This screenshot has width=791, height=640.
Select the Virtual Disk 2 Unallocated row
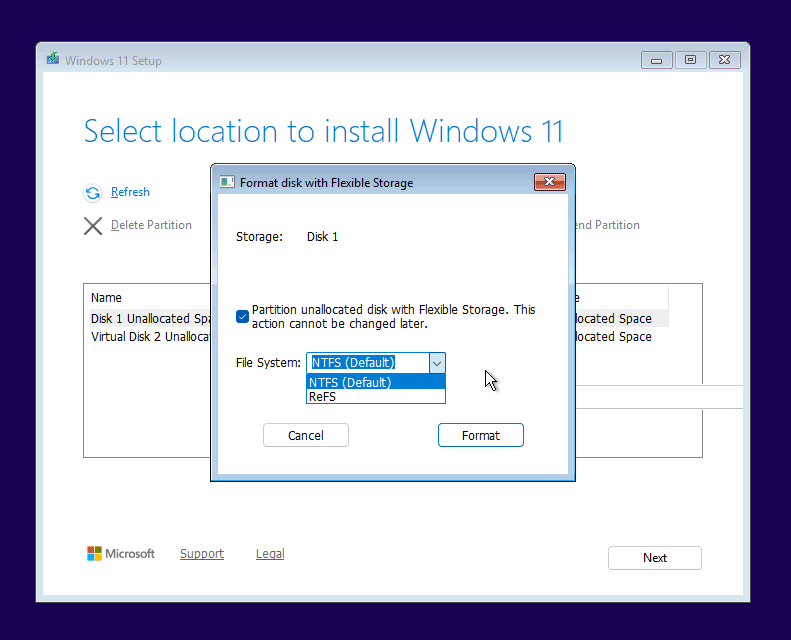(150, 337)
